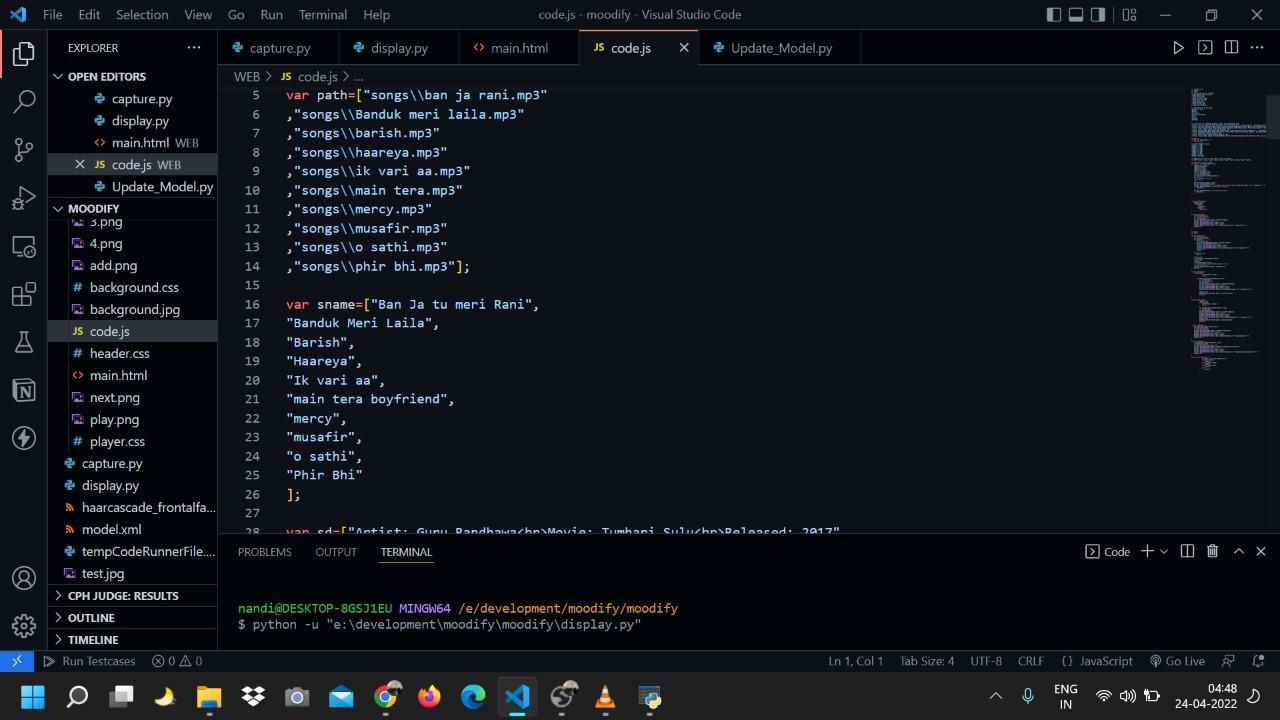
Task: Maximize the terminal panel with the chevron
Action: pyautogui.click(x=1238, y=551)
